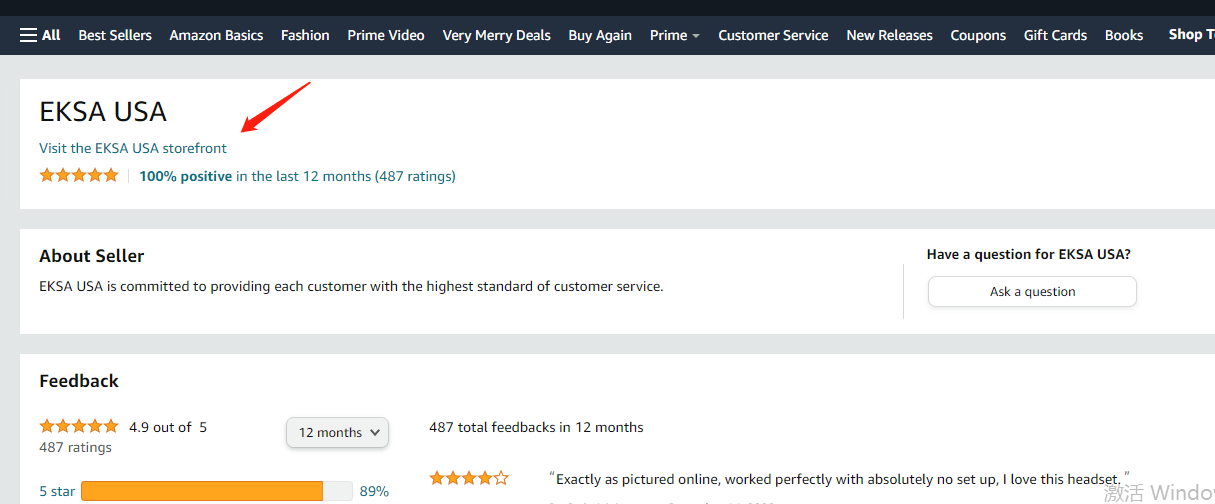
Task: Click the EKSA USA seller name heading
Action: (x=103, y=111)
